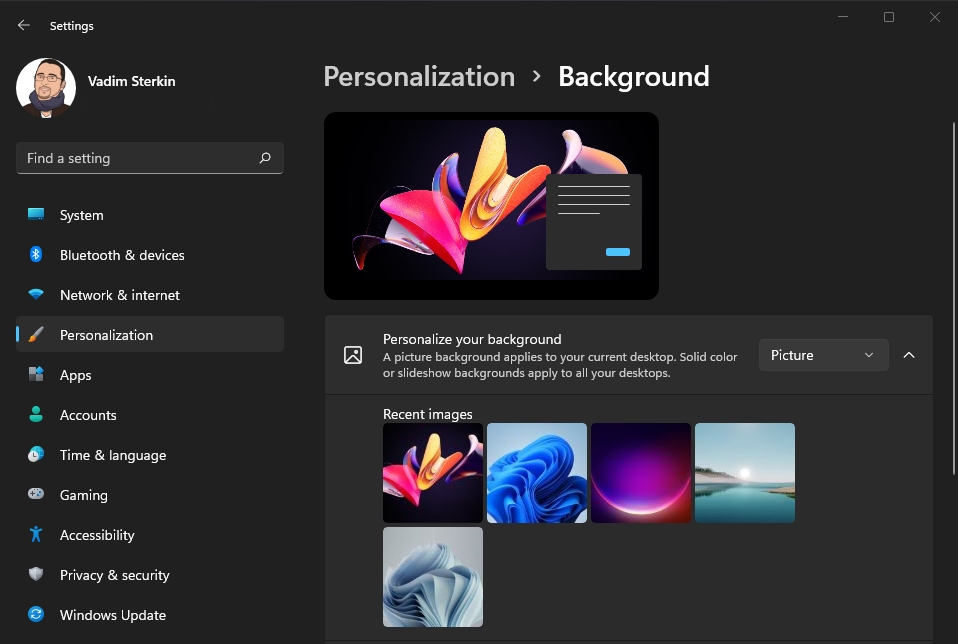Screen dimensions: 958x644
Task: Click the back arrow in Settings
Action: click(x=24, y=25)
